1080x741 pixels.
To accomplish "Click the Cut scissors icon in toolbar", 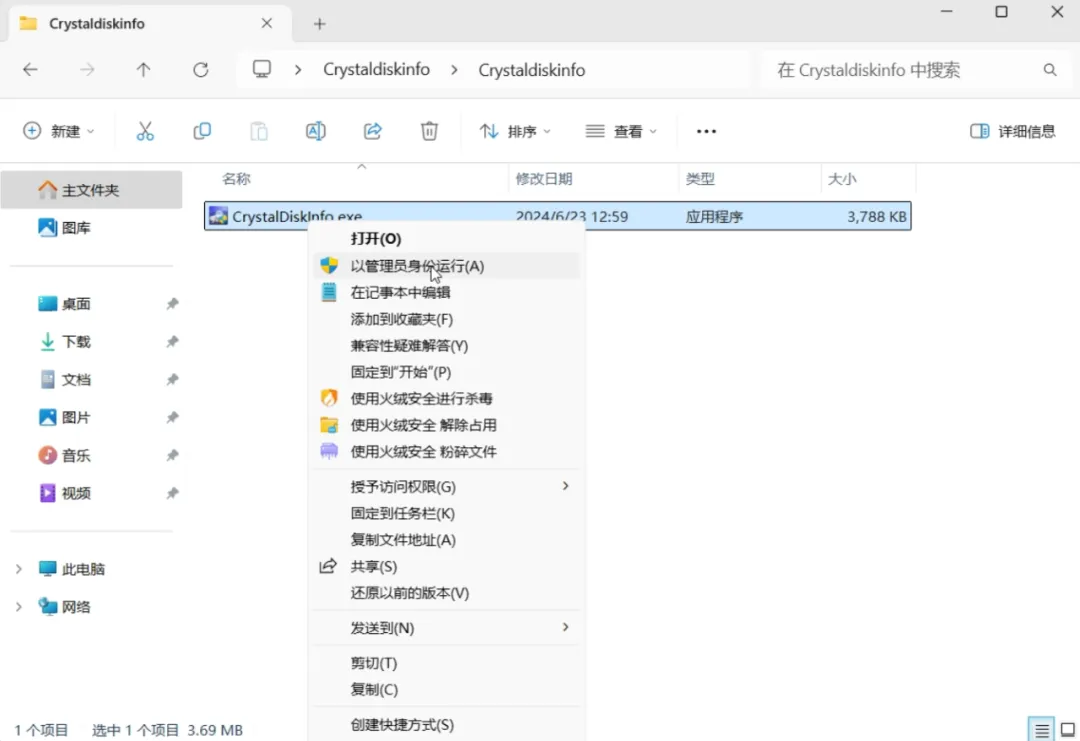I will pos(145,131).
